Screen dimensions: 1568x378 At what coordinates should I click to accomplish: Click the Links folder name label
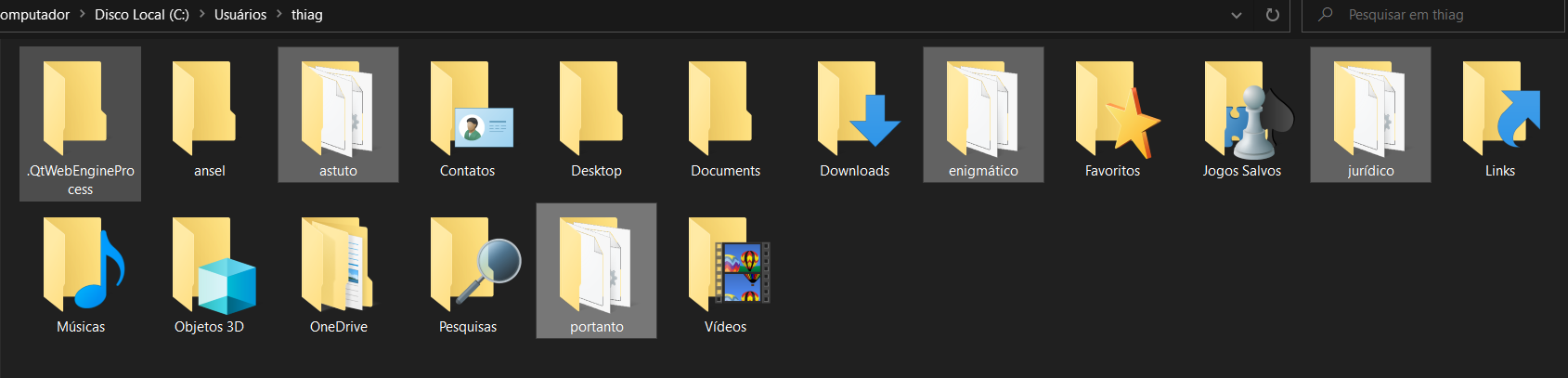[x=1499, y=171]
